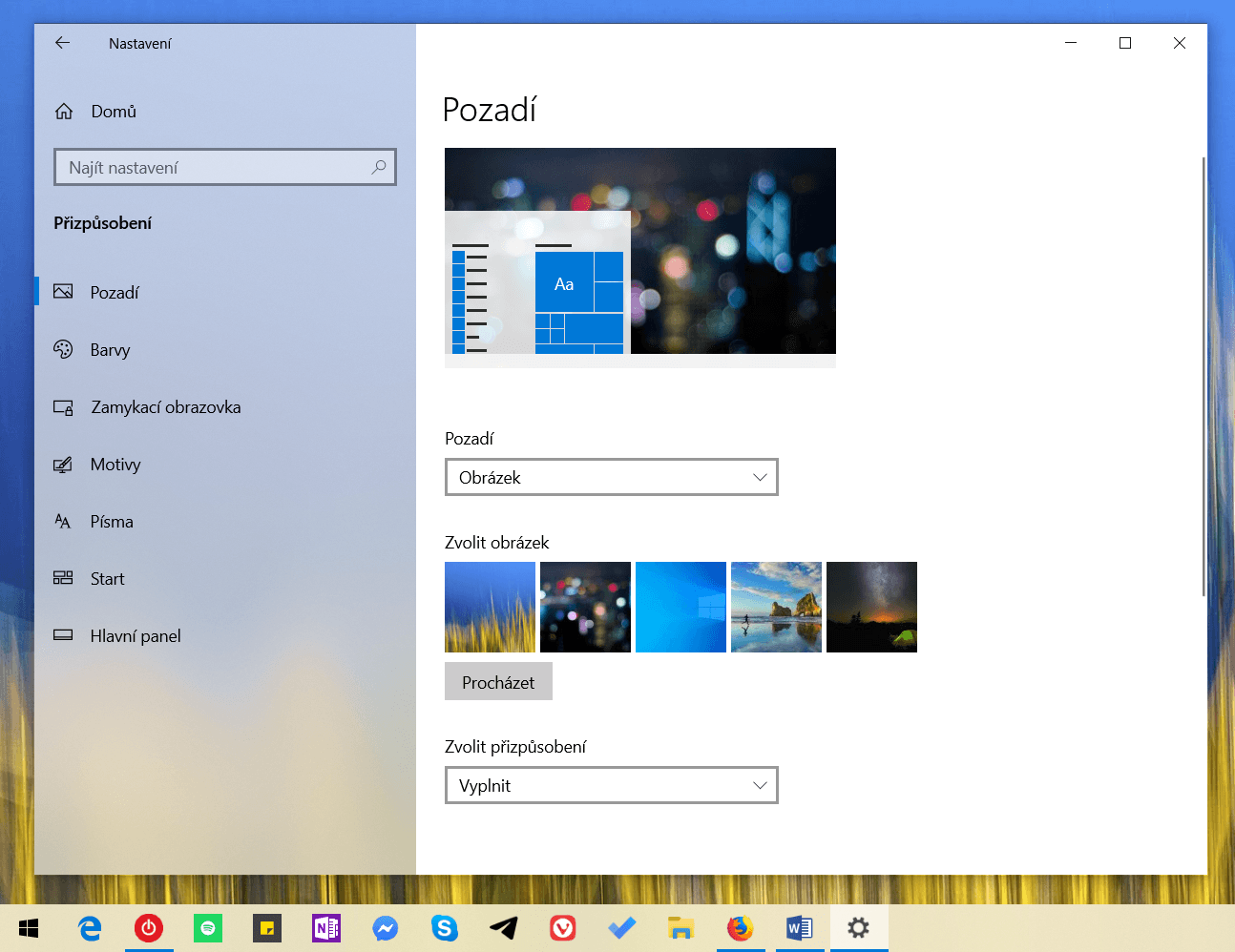Open File Explorer from the taskbar
Image resolution: width=1235 pixels, height=952 pixels.
tap(680, 928)
